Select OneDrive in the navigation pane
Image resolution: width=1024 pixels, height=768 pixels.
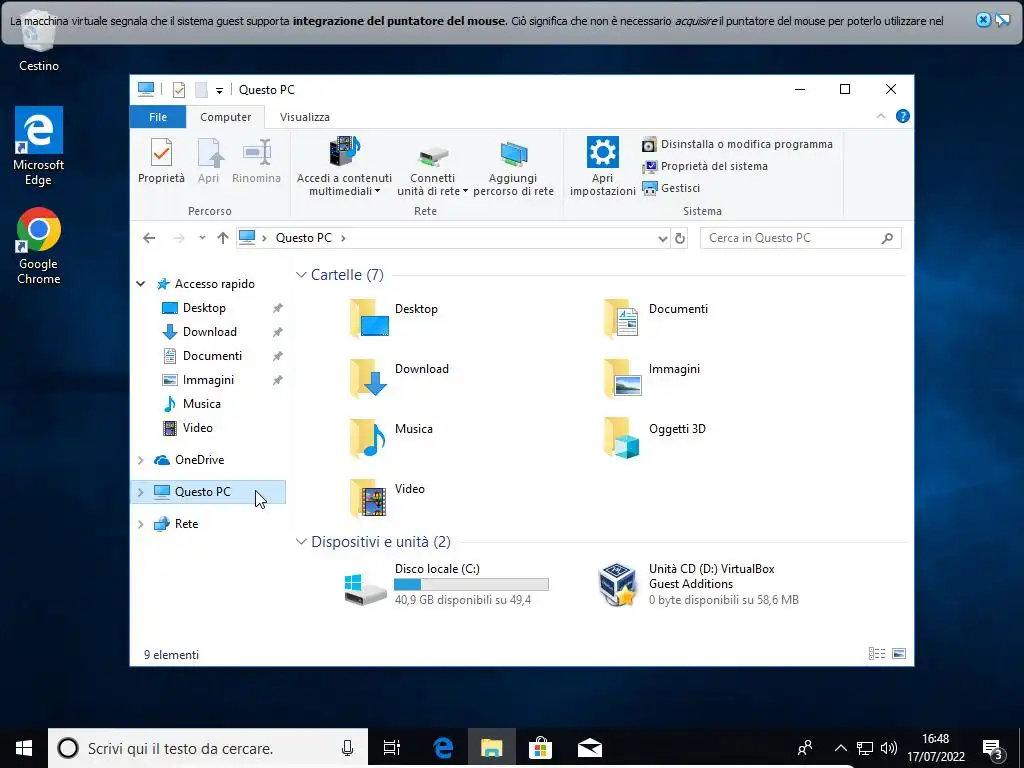tap(199, 460)
